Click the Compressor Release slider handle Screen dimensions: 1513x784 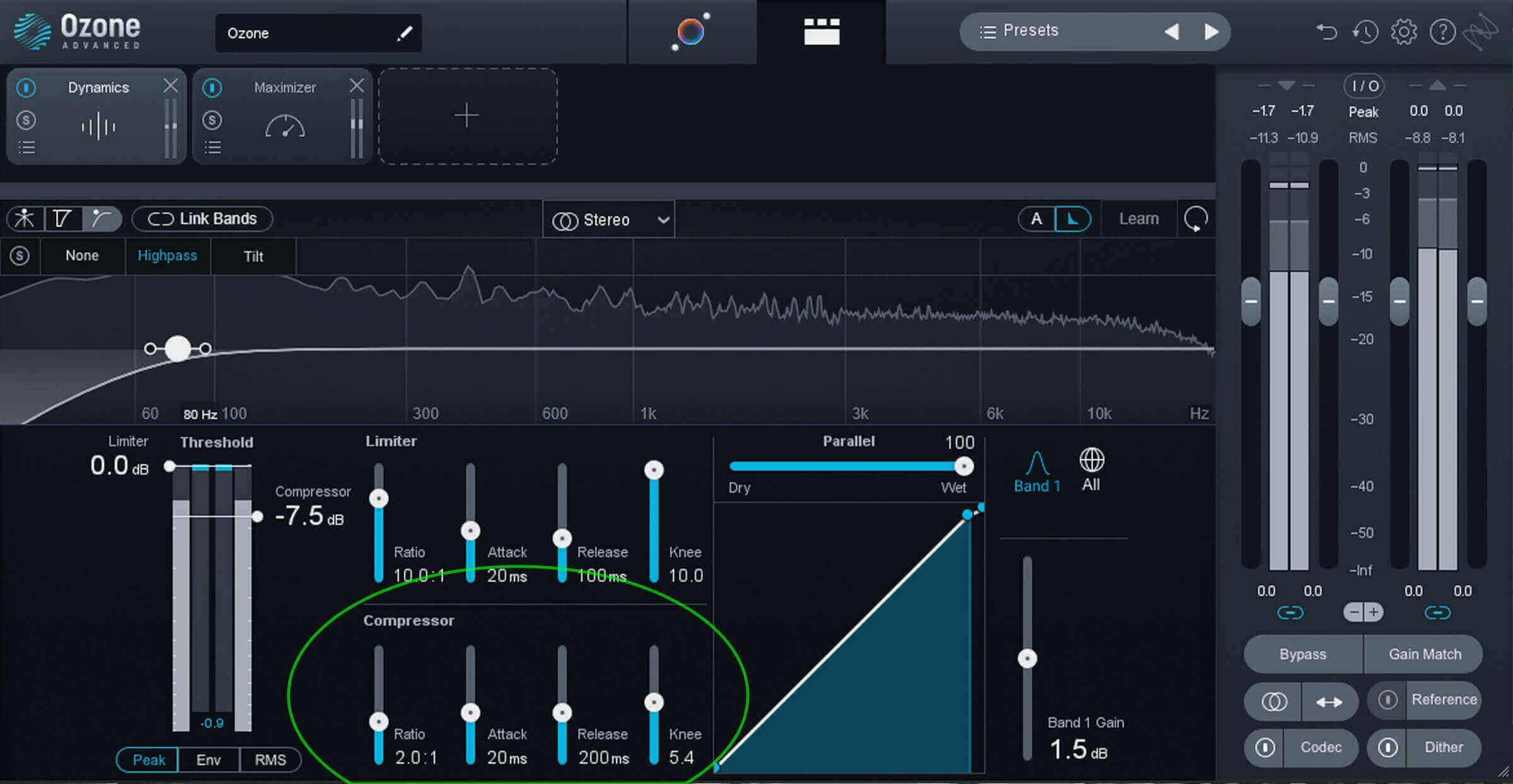coord(562,713)
